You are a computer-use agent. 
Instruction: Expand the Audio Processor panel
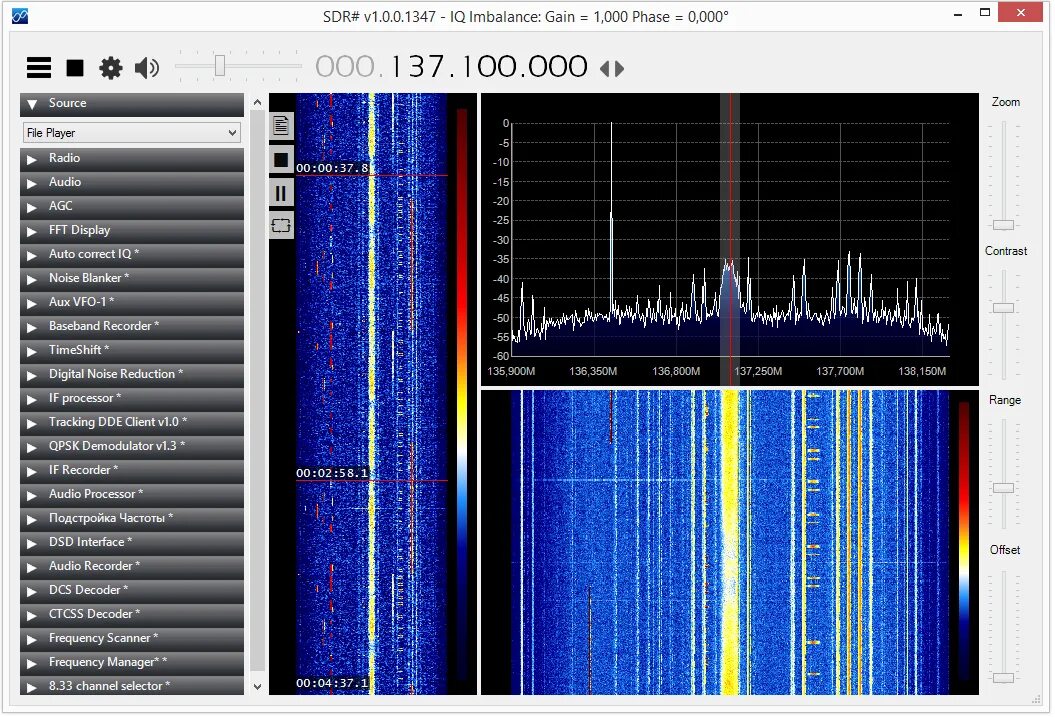point(132,494)
